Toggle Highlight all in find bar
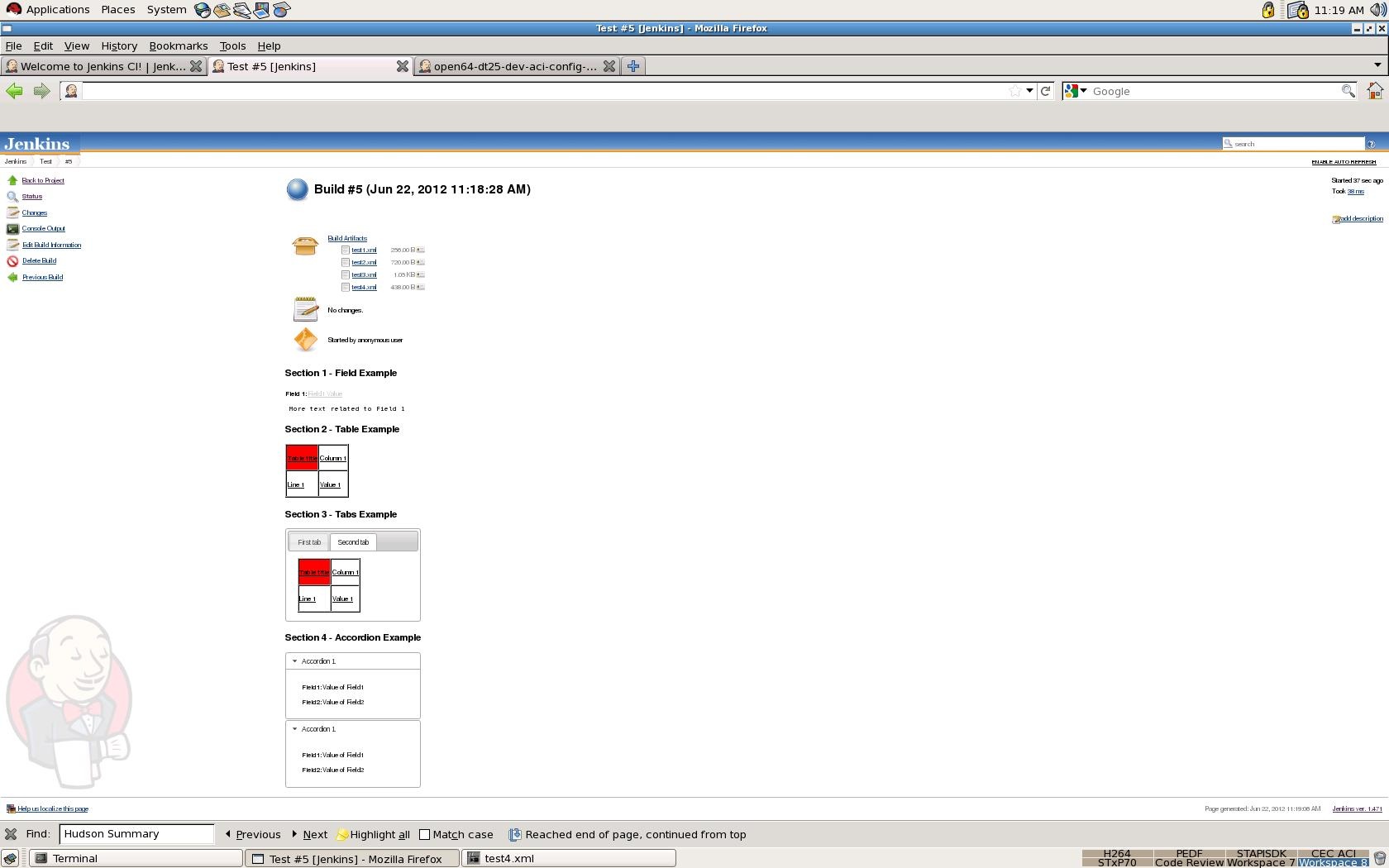This screenshot has height=868, width=1389. [373, 835]
